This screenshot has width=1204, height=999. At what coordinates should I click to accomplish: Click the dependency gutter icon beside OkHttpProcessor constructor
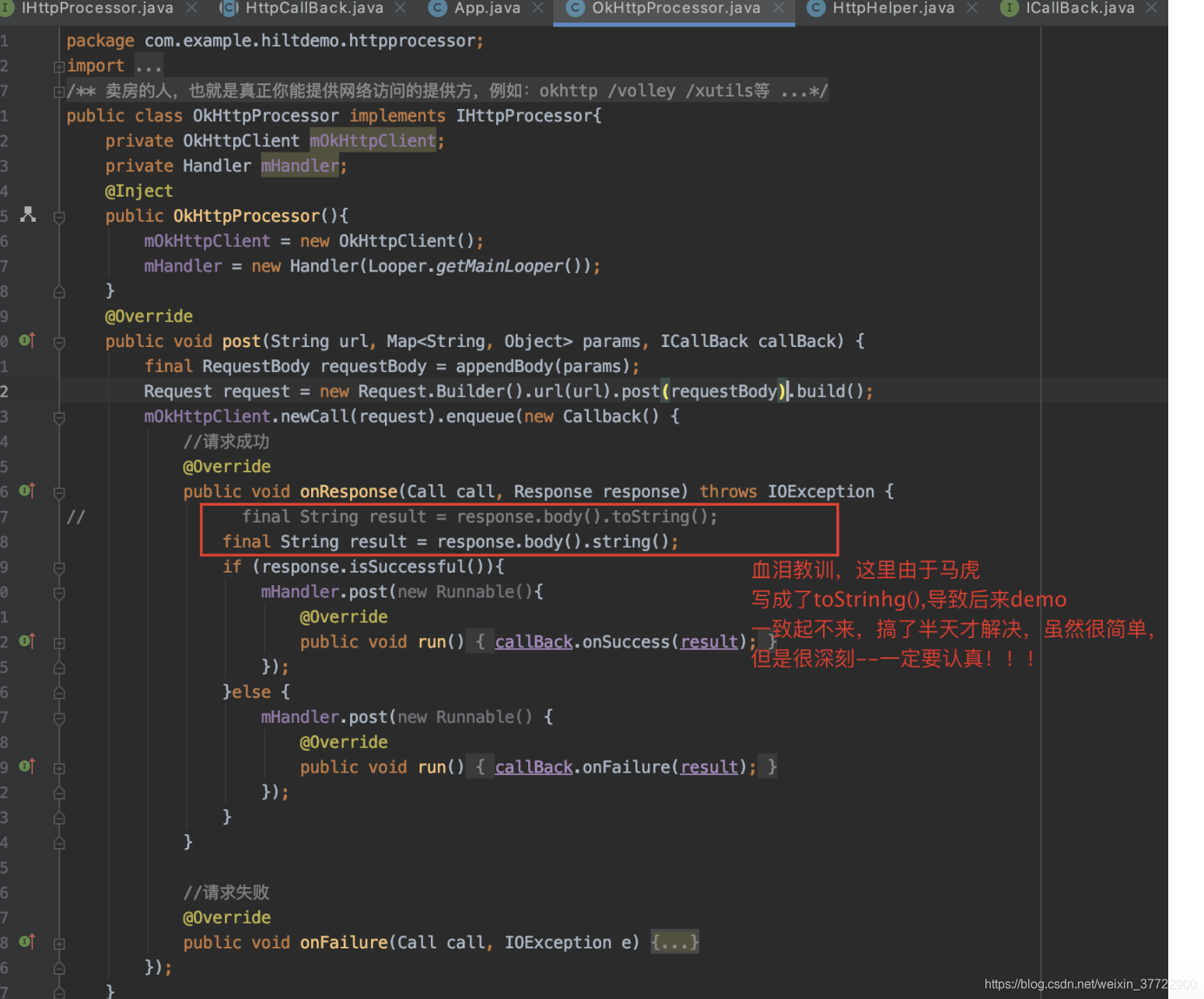tap(28, 215)
